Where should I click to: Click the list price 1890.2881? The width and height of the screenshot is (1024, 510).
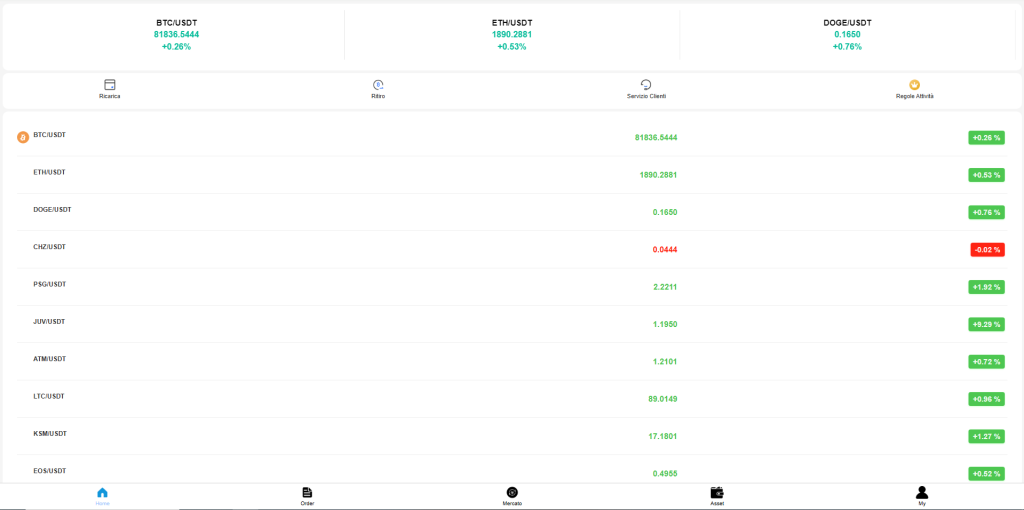(x=658, y=175)
